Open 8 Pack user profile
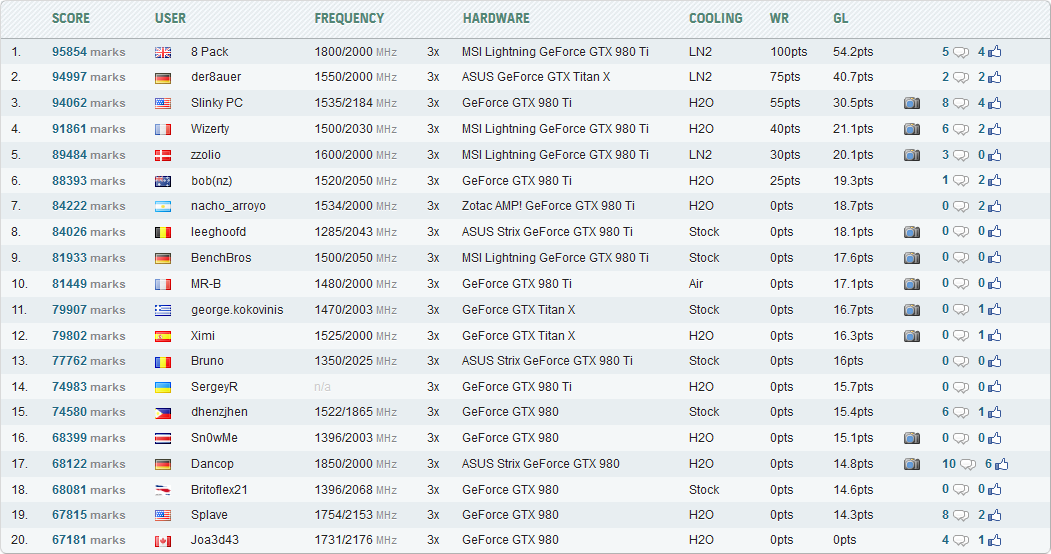The height and width of the screenshot is (554, 1051). coord(209,52)
